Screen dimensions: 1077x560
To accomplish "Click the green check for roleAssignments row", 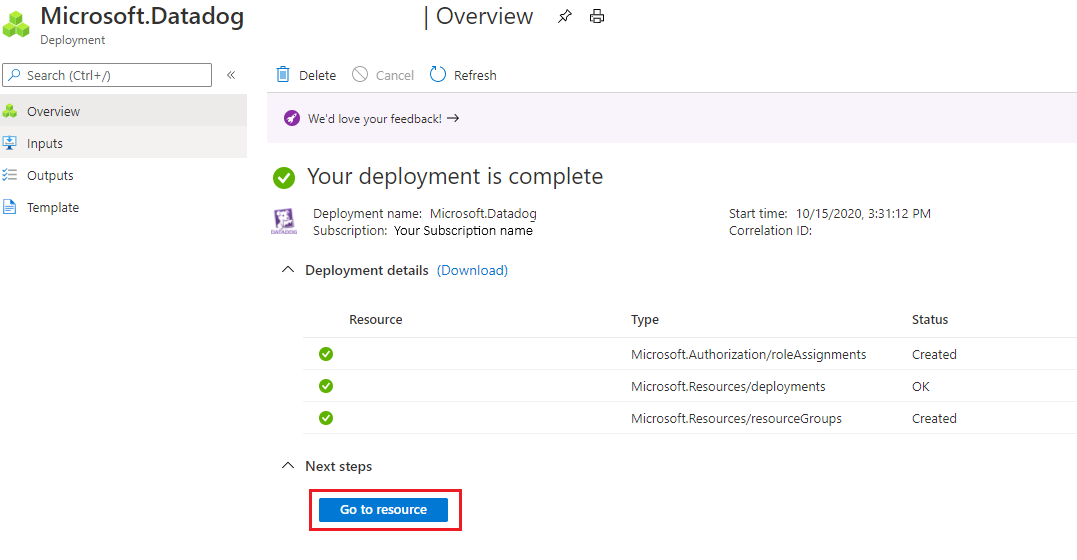I will [x=326, y=354].
